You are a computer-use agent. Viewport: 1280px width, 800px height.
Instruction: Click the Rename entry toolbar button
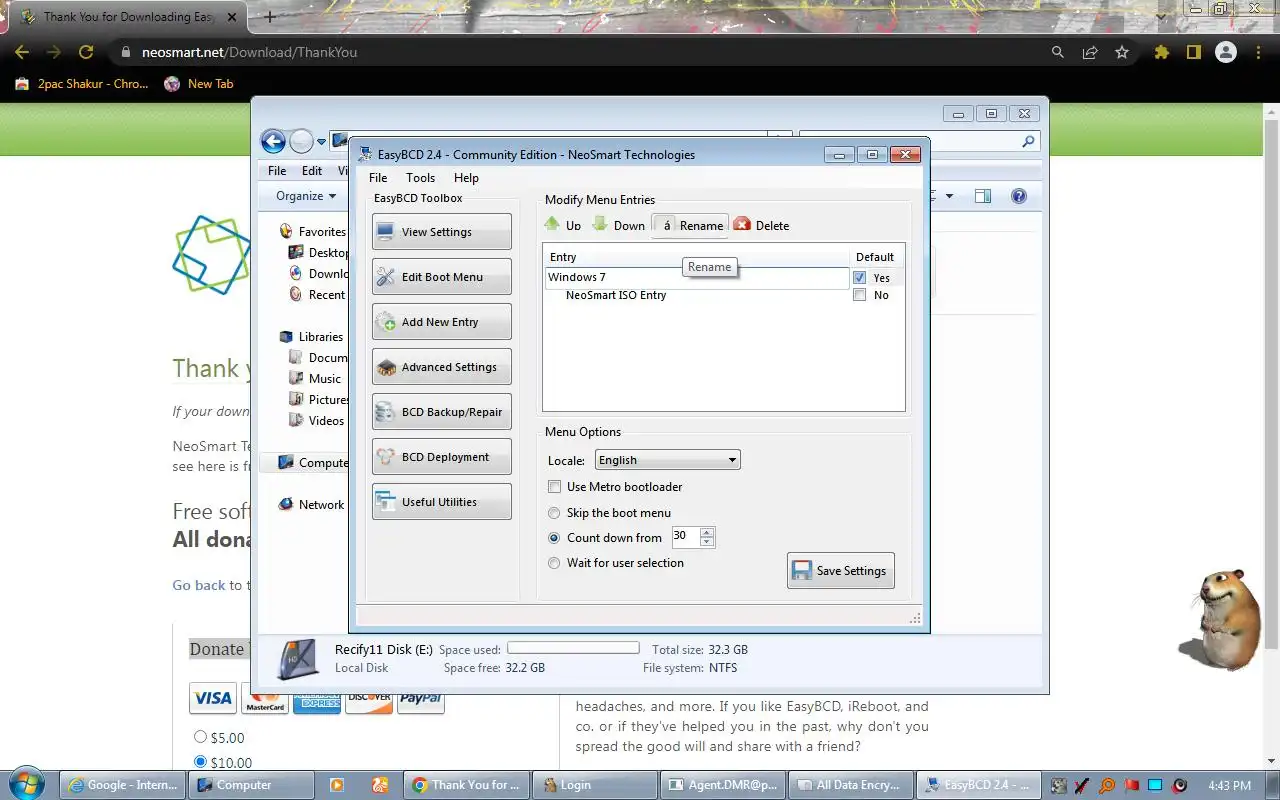[689, 225]
